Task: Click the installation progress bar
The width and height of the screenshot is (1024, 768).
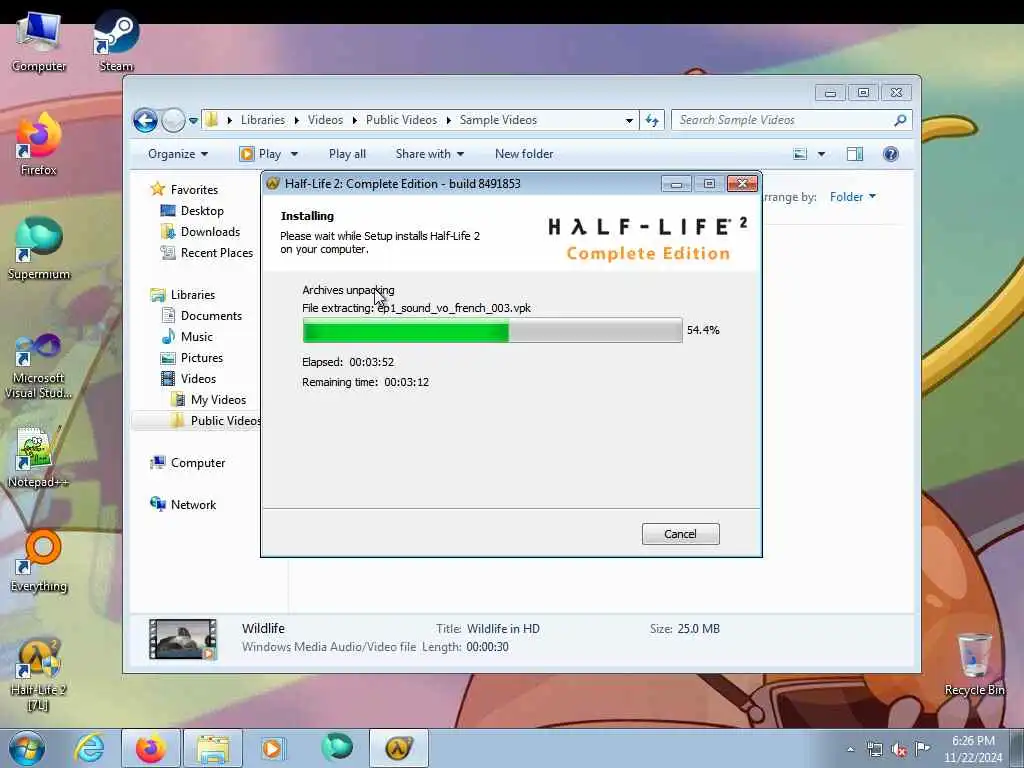Action: [x=492, y=330]
